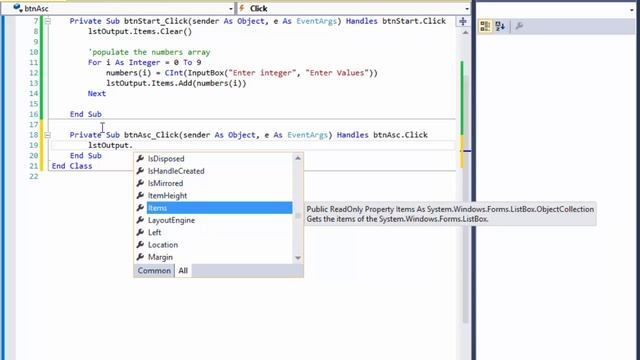Click the Property Pages wrench icon

click(519, 26)
